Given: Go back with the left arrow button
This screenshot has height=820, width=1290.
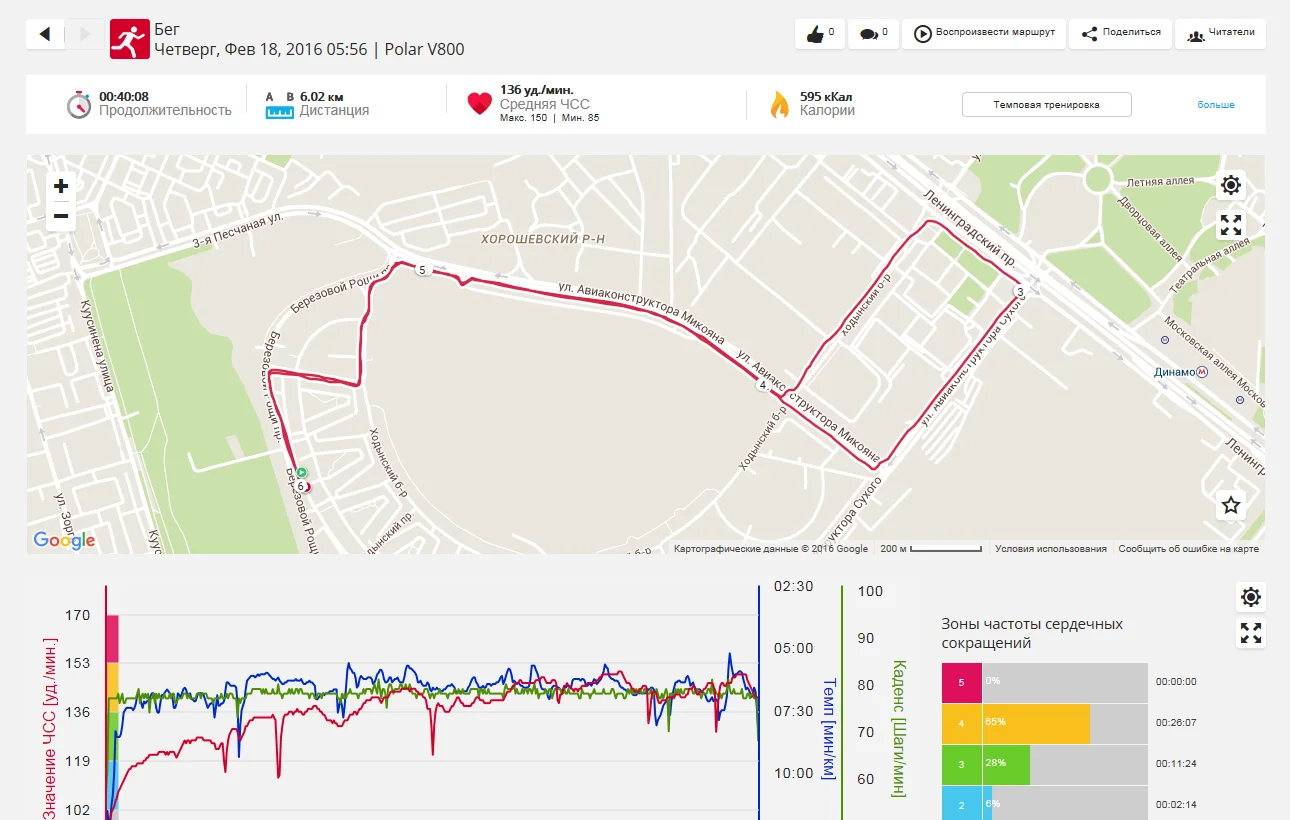Looking at the screenshot, I should (x=45, y=34).
